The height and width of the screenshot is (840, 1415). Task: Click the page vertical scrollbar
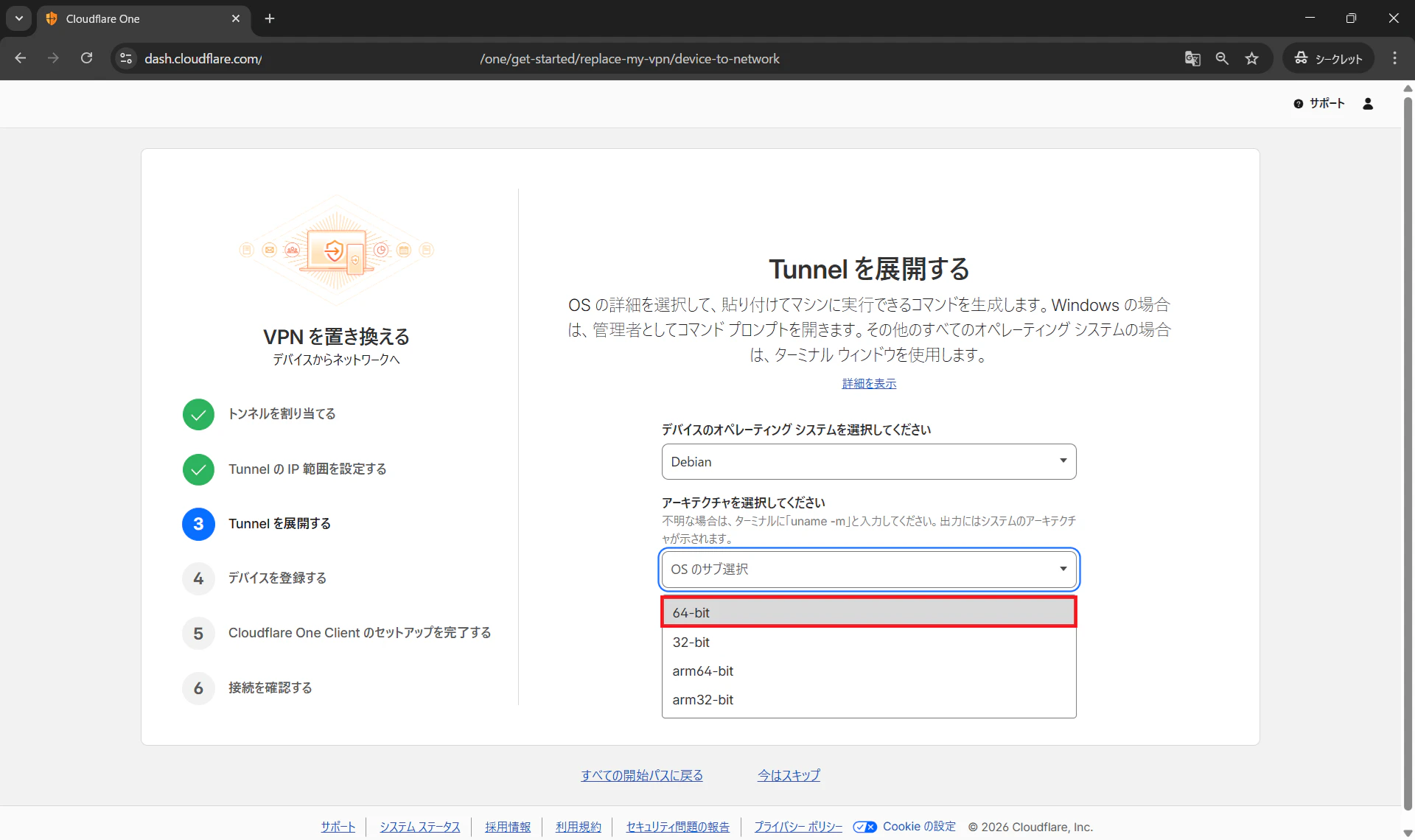[1408, 453]
